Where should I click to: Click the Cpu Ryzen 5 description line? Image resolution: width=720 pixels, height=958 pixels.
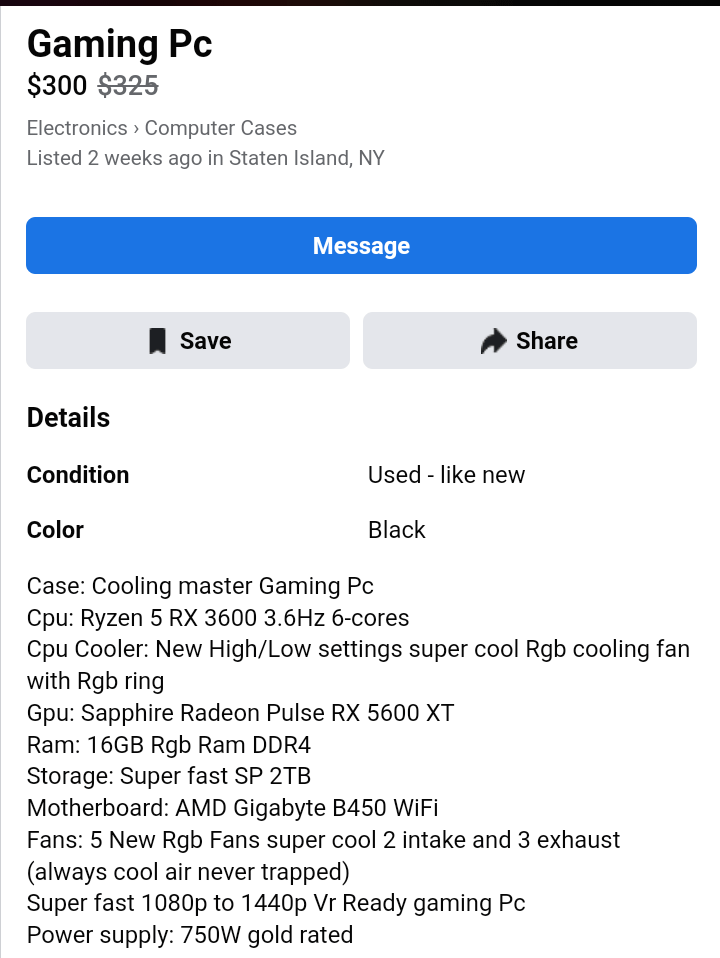218,618
